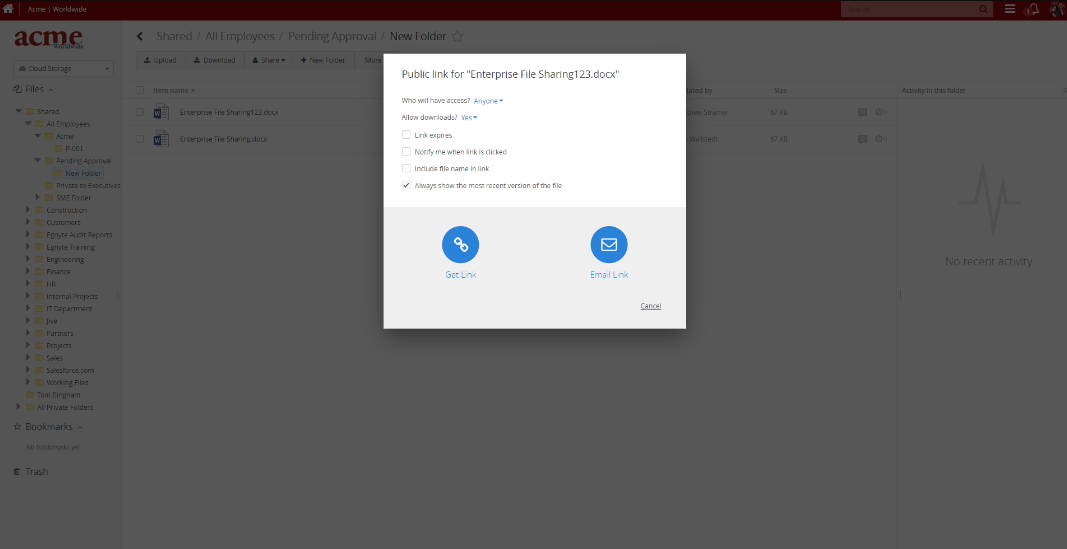Cancel the public link dialog
1067x549 pixels.
point(650,306)
